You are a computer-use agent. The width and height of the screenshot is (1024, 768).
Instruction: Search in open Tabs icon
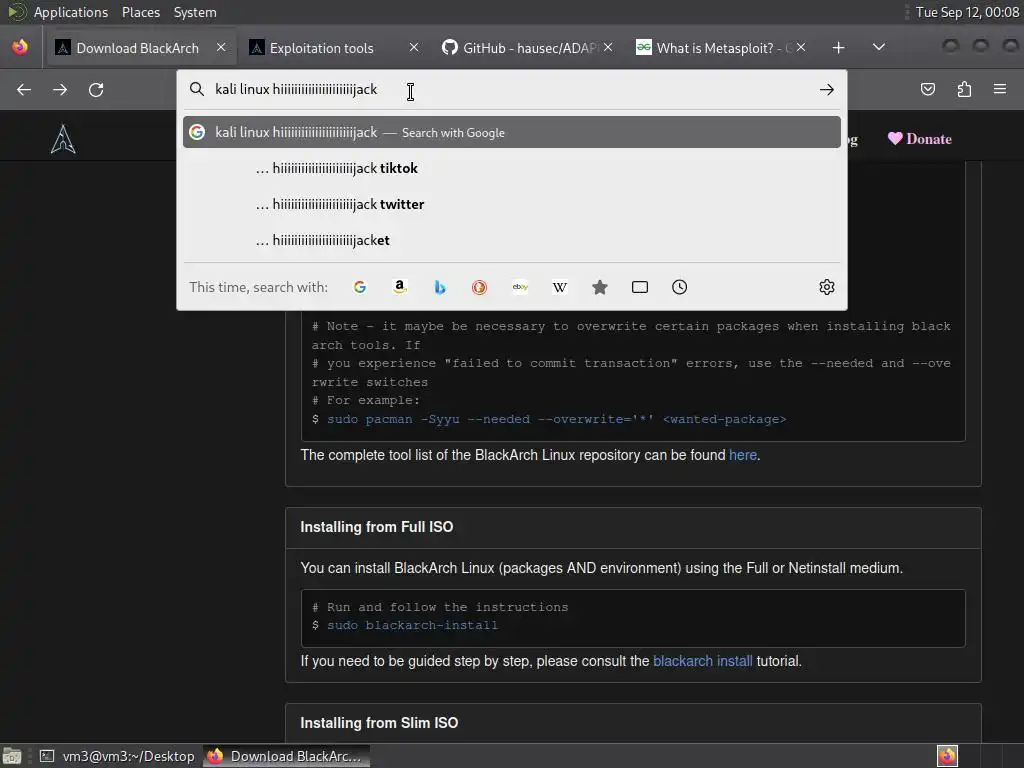coord(640,287)
